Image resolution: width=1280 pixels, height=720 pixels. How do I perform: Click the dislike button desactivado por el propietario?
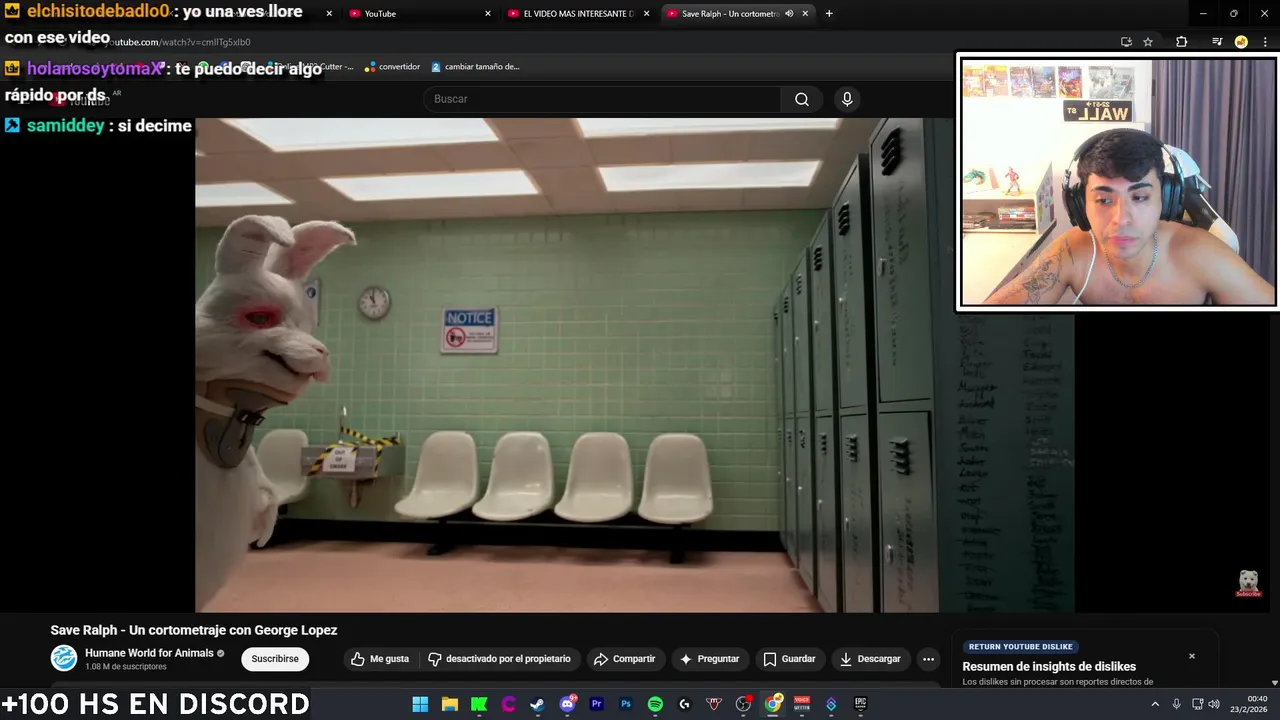pos(499,659)
